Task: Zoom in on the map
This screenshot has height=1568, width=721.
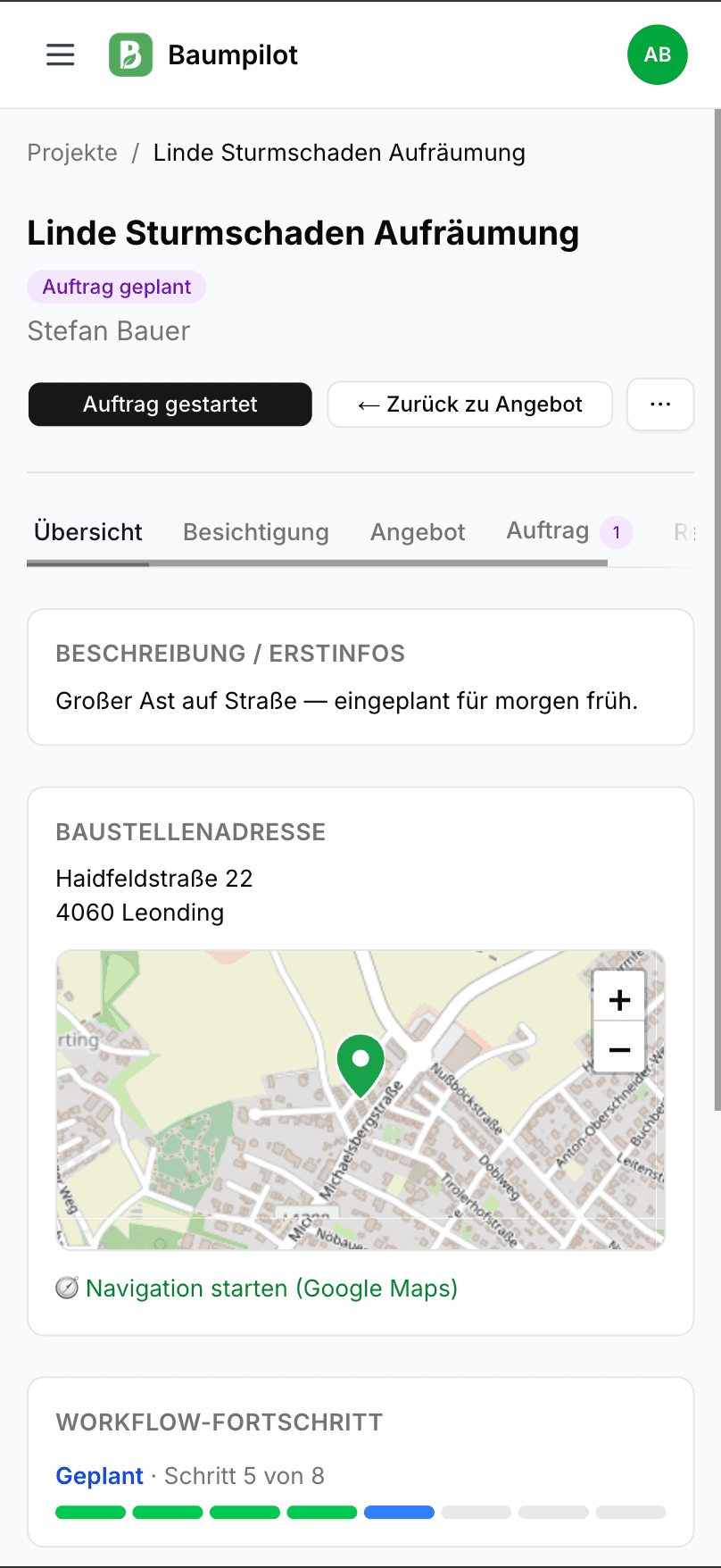Action: click(x=619, y=999)
